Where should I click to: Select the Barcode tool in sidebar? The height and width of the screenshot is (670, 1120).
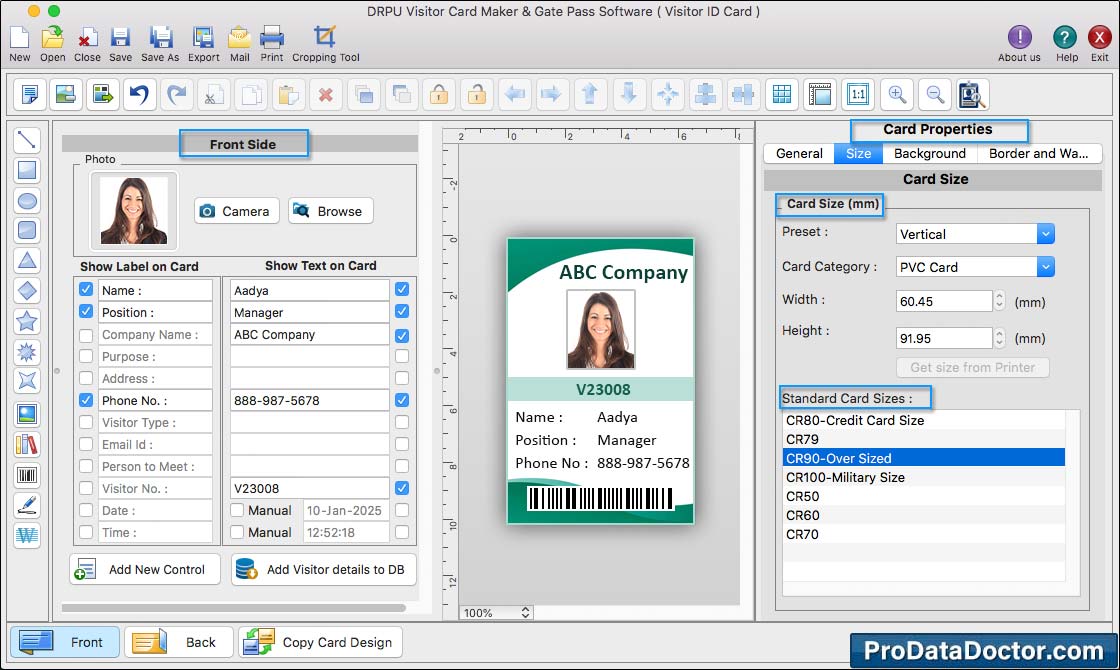point(27,475)
